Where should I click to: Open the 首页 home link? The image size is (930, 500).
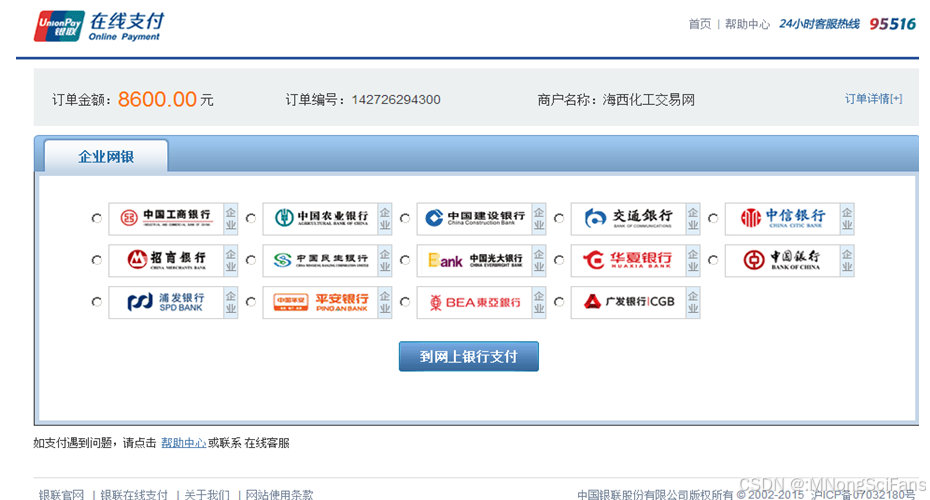point(700,24)
